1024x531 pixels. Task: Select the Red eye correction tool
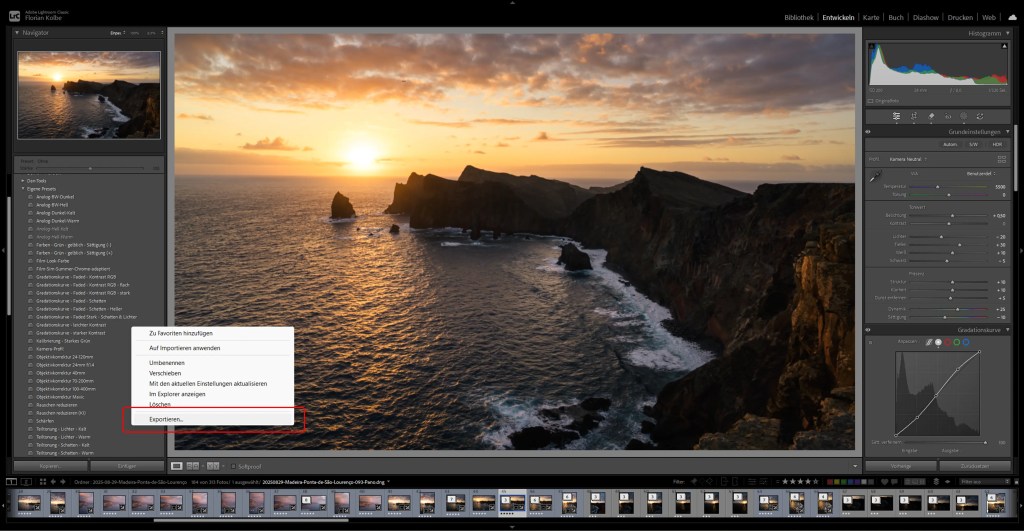tap(947, 116)
